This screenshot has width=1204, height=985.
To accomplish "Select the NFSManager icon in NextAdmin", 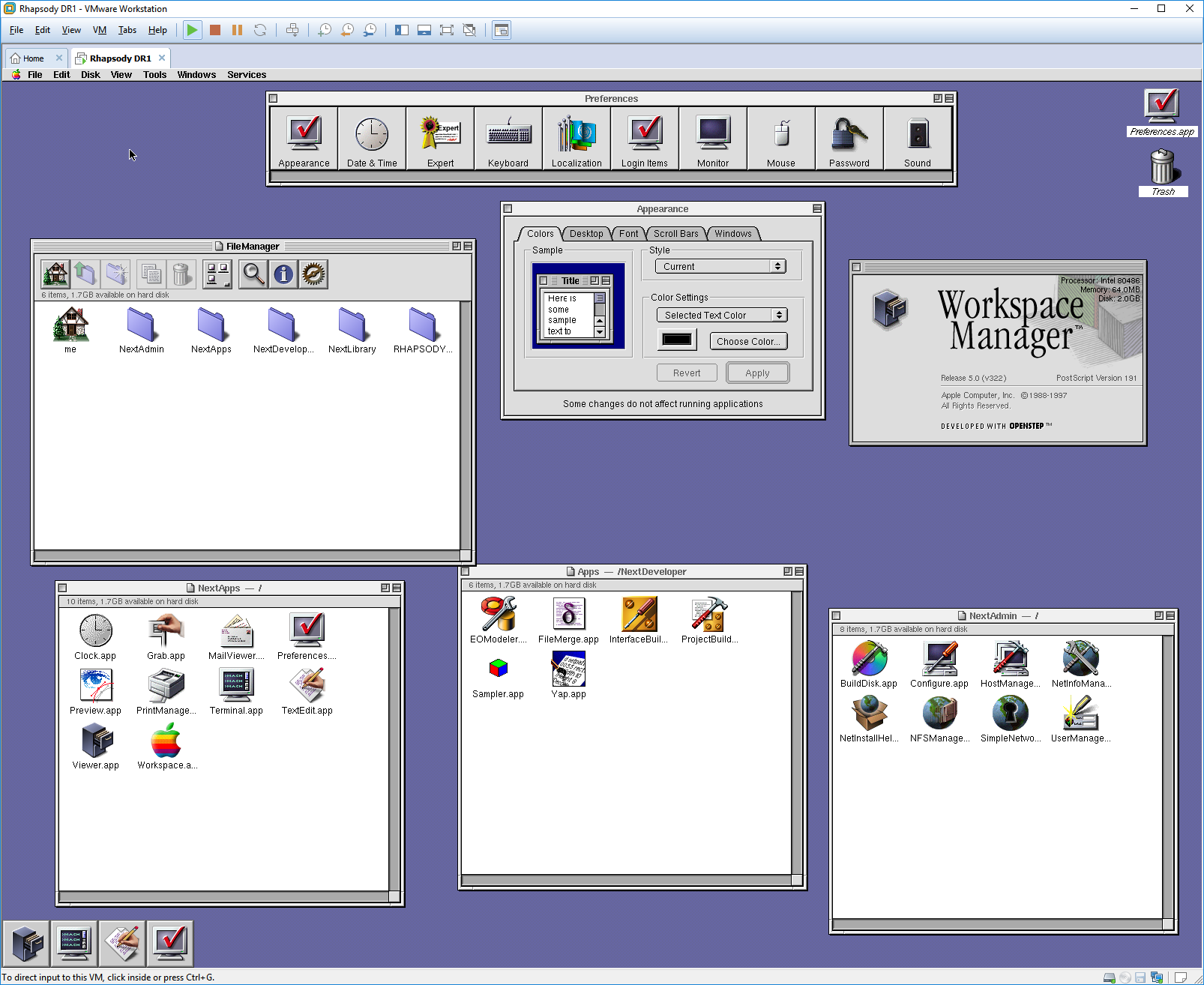I will tap(939, 719).
